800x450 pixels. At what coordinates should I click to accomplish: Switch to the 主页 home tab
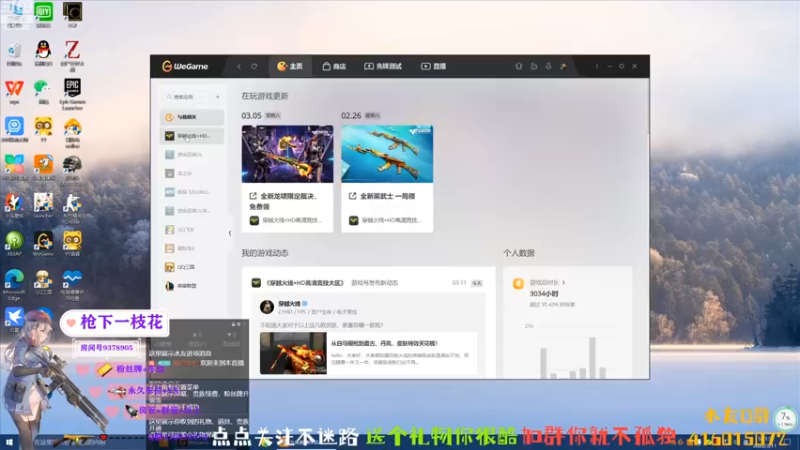point(290,66)
